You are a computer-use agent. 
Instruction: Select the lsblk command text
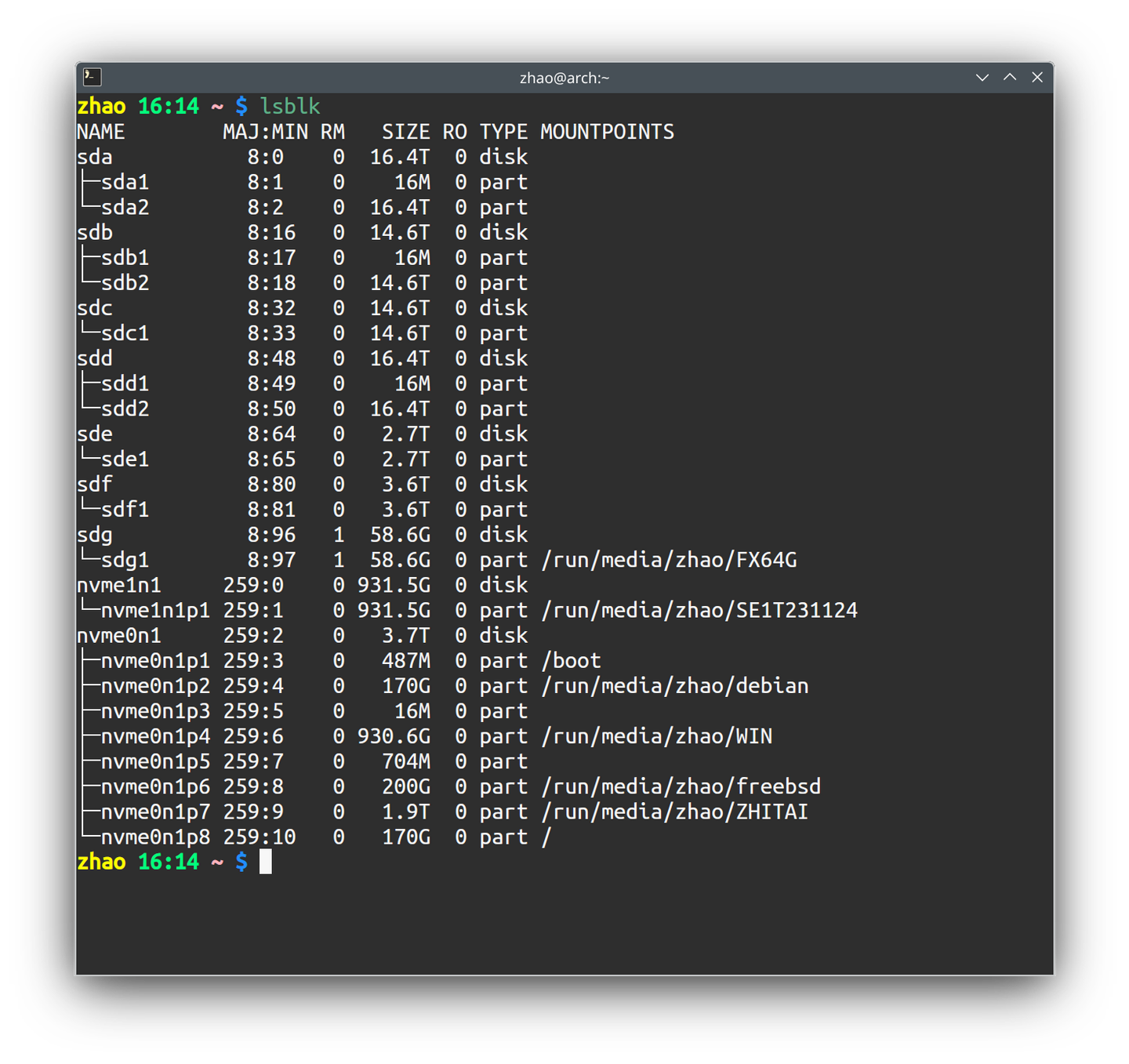tap(289, 106)
